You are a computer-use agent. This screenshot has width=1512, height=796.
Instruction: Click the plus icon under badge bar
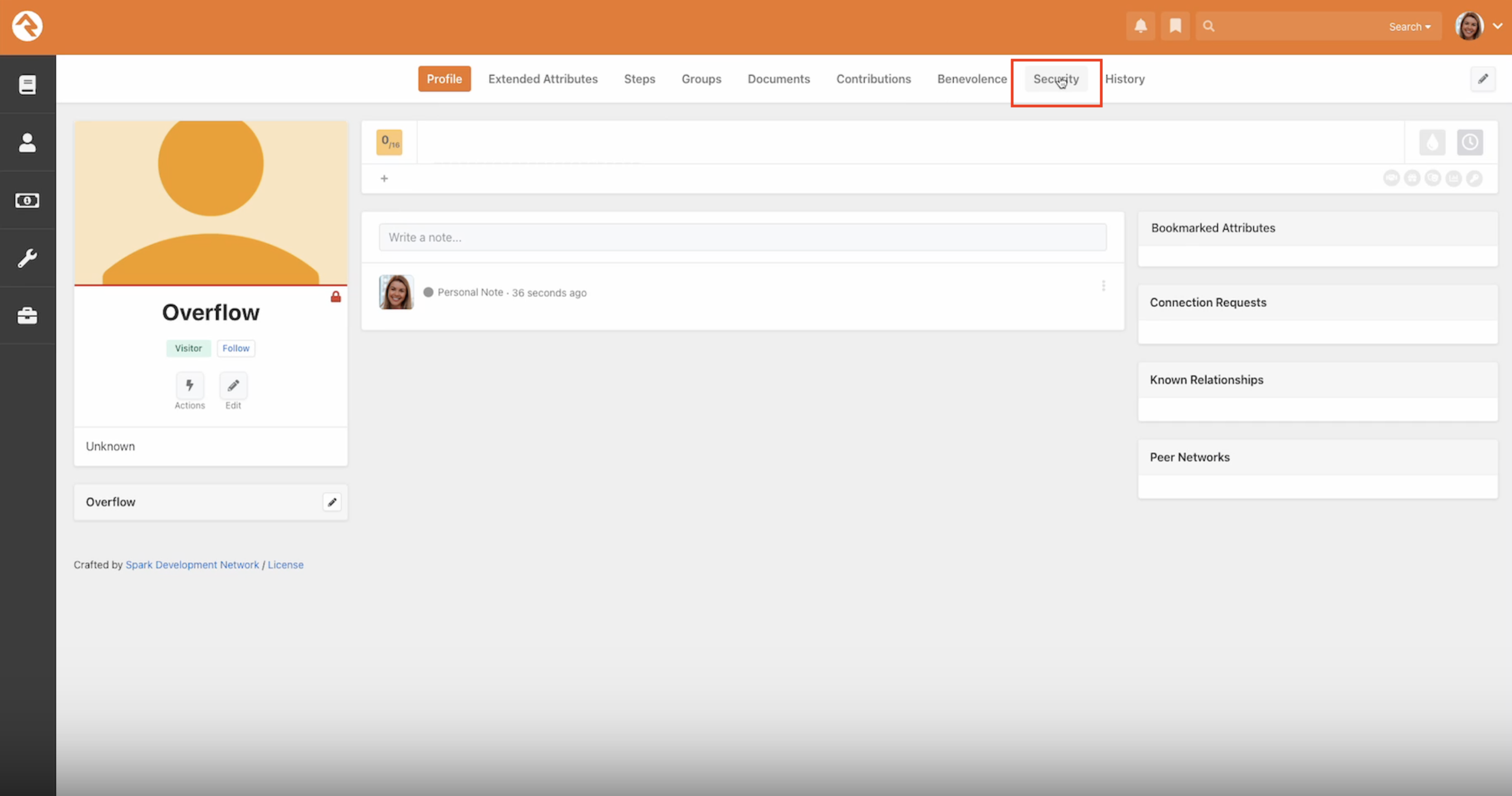[x=384, y=179]
